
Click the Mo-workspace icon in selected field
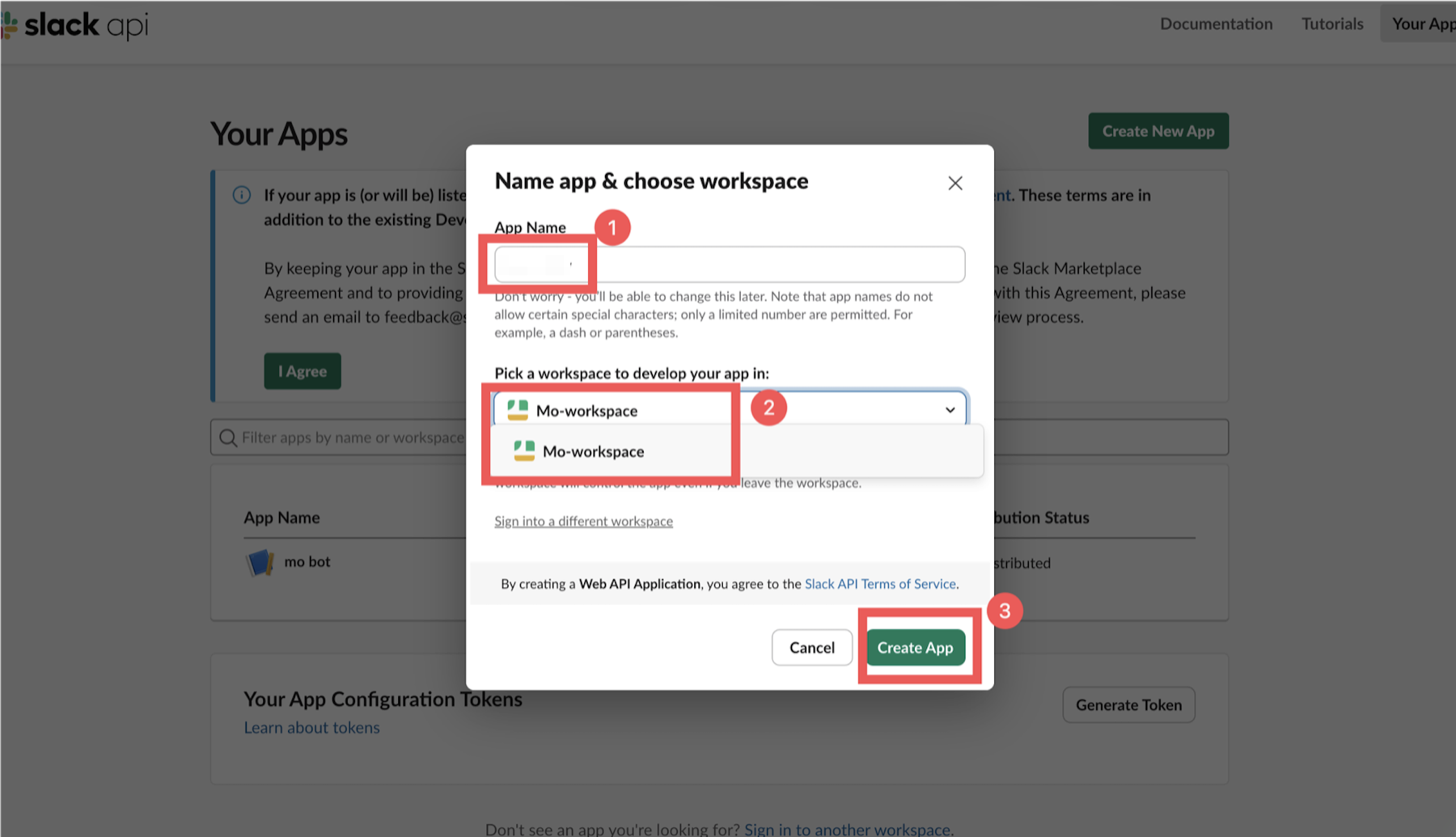(x=518, y=410)
